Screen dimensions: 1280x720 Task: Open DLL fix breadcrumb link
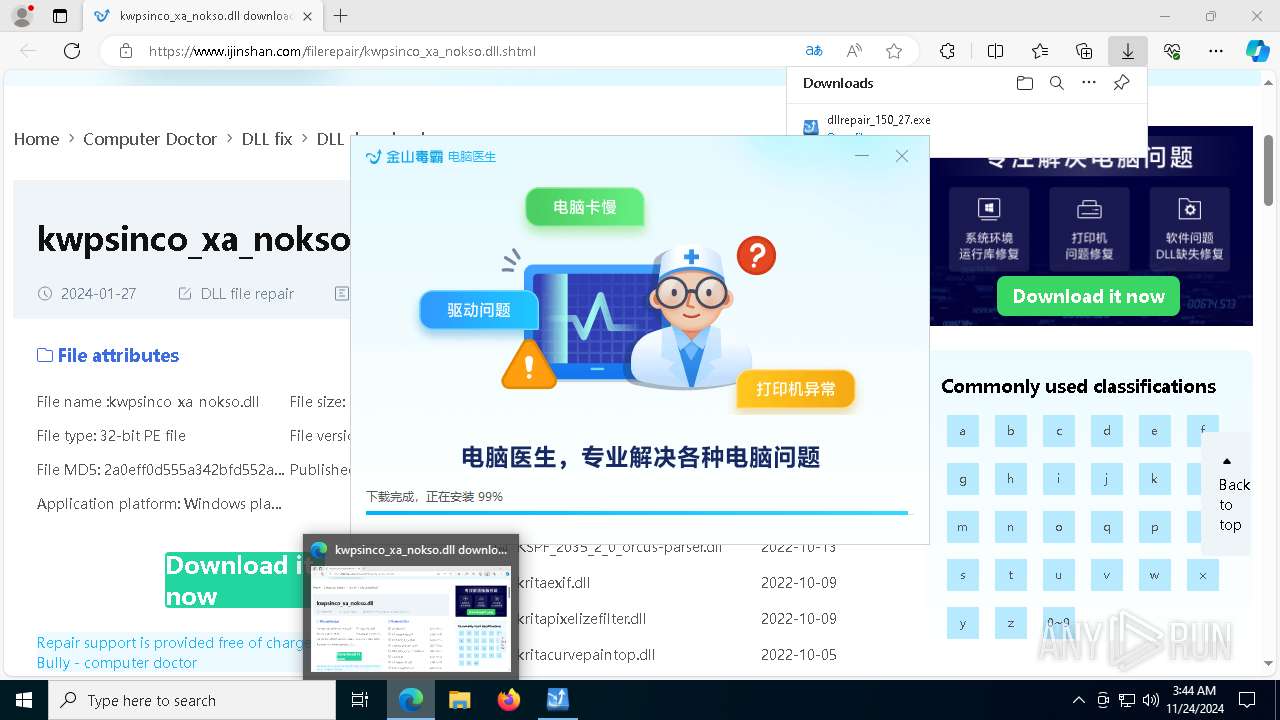[x=267, y=139]
